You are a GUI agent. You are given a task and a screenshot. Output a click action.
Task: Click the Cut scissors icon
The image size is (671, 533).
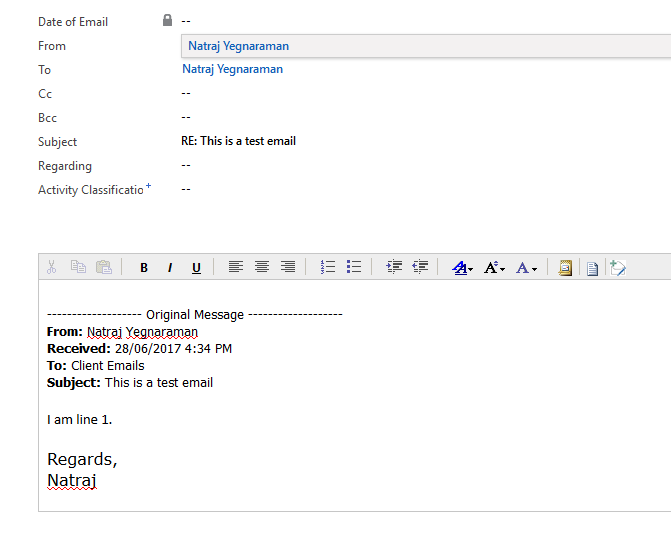tap(51, 267)
